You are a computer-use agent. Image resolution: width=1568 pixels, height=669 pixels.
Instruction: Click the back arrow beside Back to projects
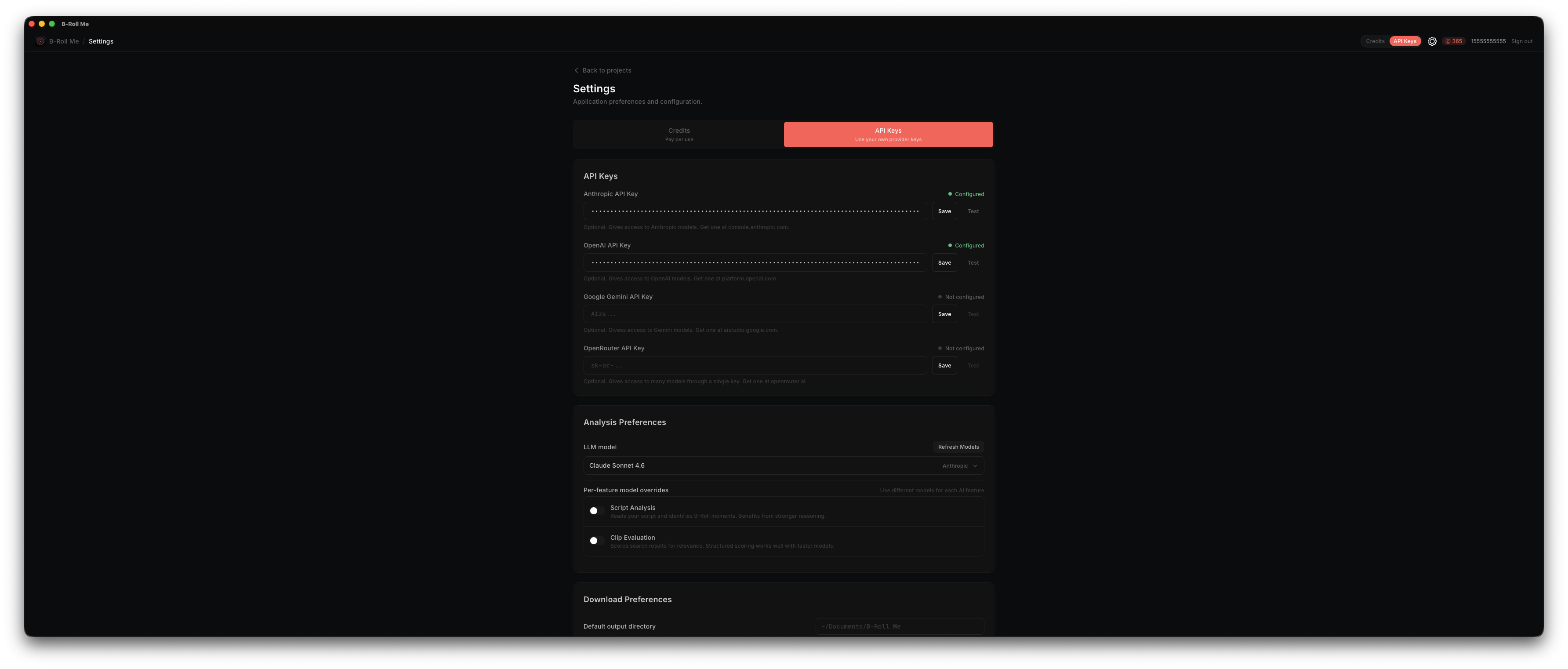pos(576,71)
